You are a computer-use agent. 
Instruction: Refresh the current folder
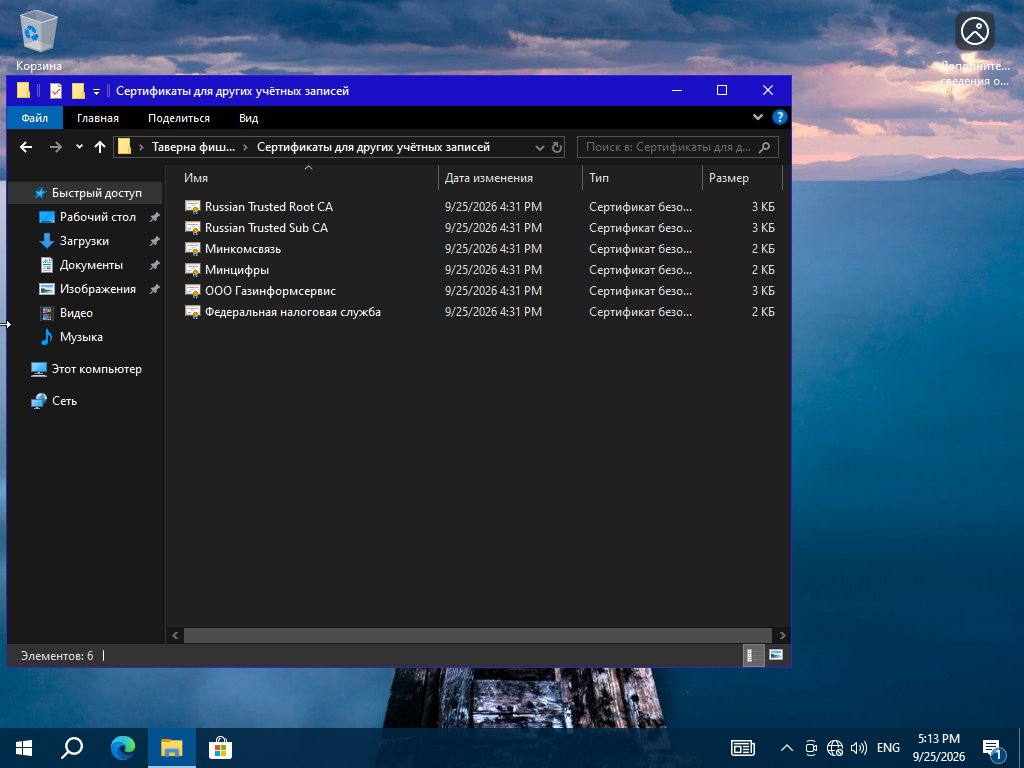[x=557, y=147]
